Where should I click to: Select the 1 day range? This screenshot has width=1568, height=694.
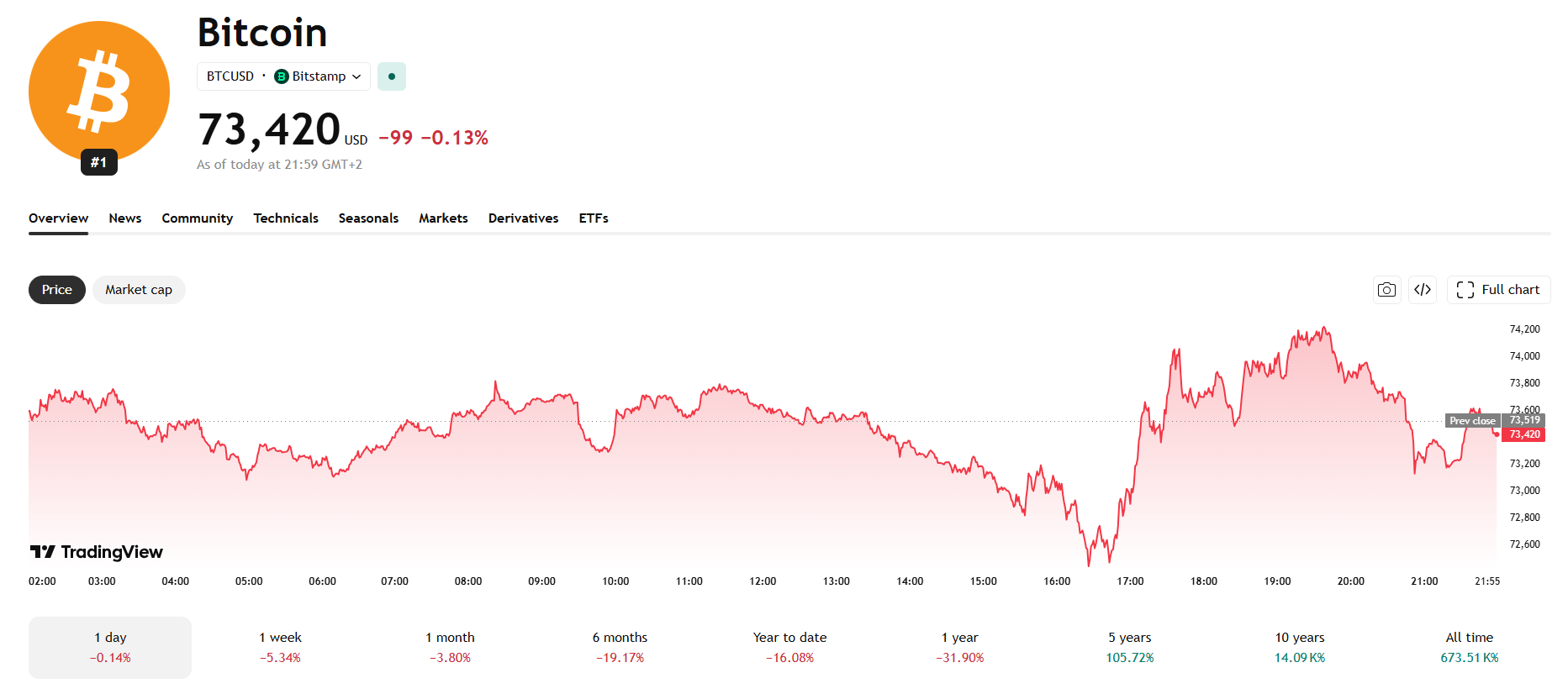[110, 648]
